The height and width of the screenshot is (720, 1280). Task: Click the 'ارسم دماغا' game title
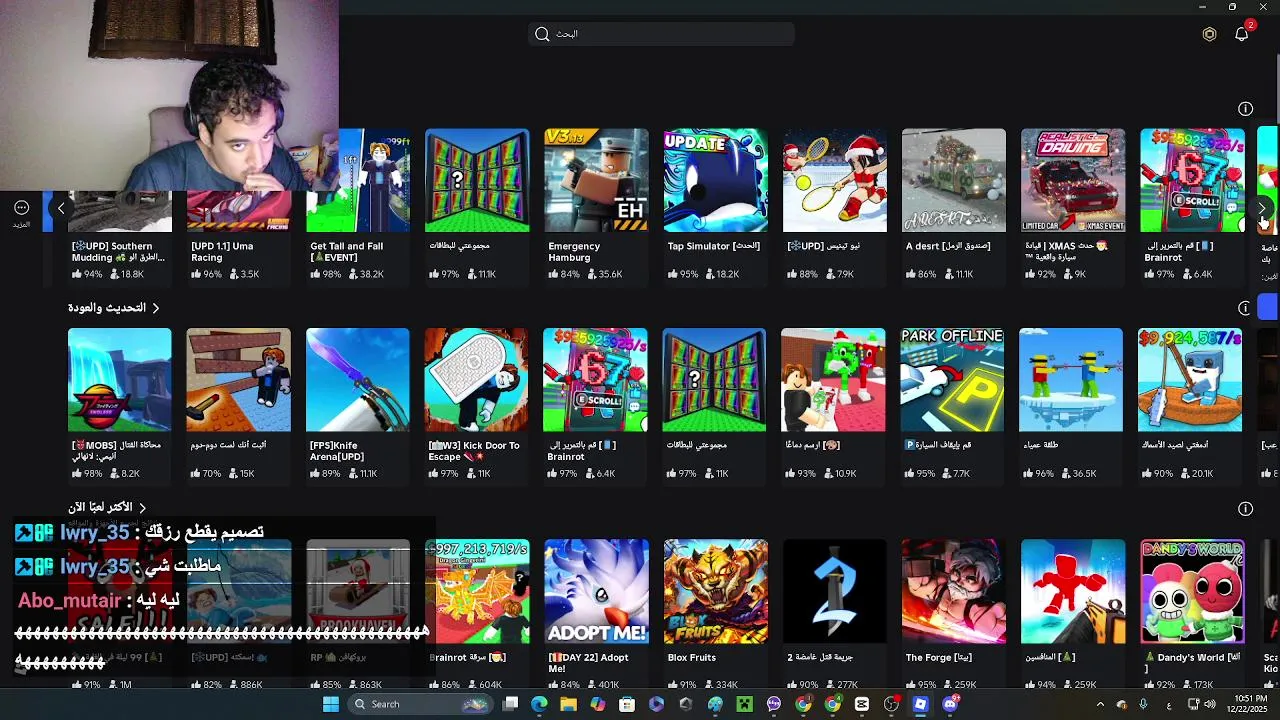[811, 445]
